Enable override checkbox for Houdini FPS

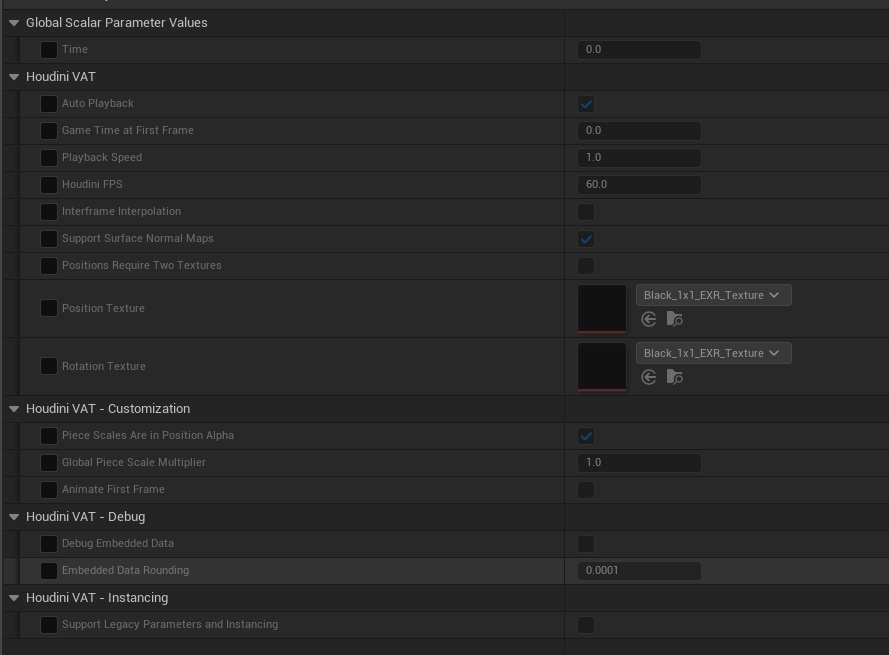click(49, 185)
